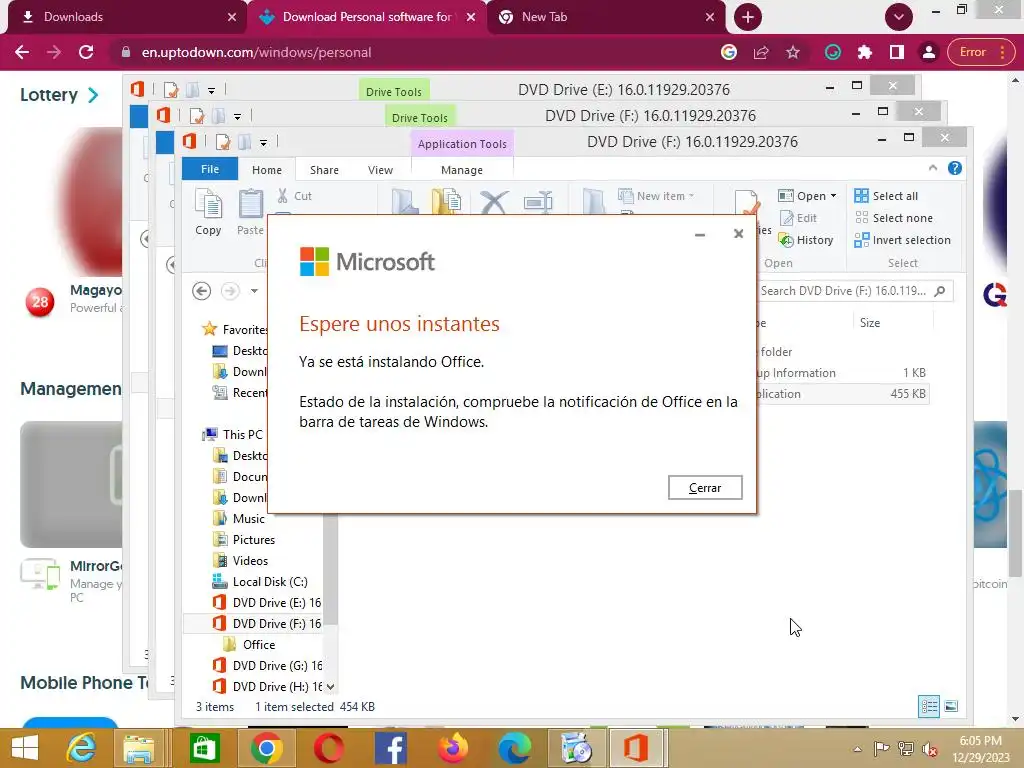Click the Size column header
Viewport: 1024px width, 768px height.
(x=870, y=323)
